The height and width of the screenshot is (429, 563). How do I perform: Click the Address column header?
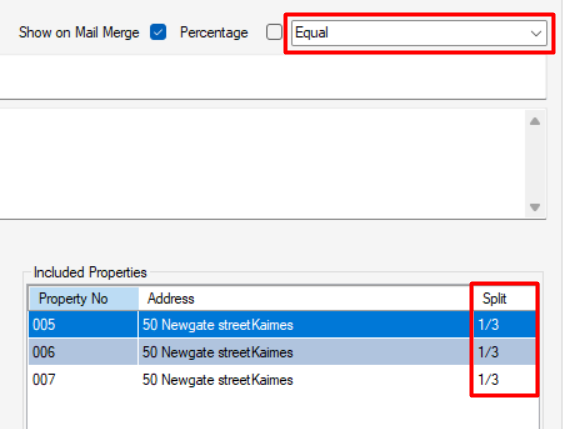(306, 299)
